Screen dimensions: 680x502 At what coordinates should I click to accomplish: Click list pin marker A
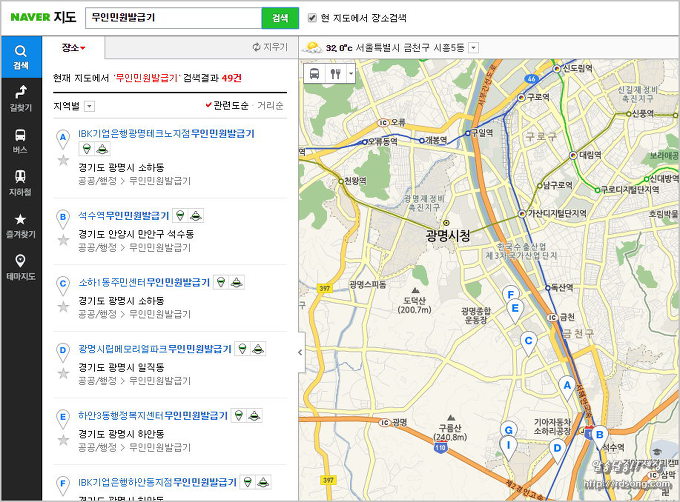click(63, 139)
